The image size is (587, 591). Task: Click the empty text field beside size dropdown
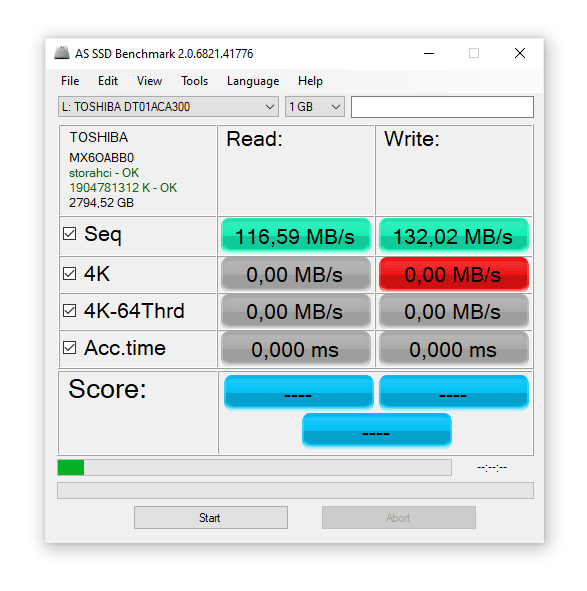[442, 107]
